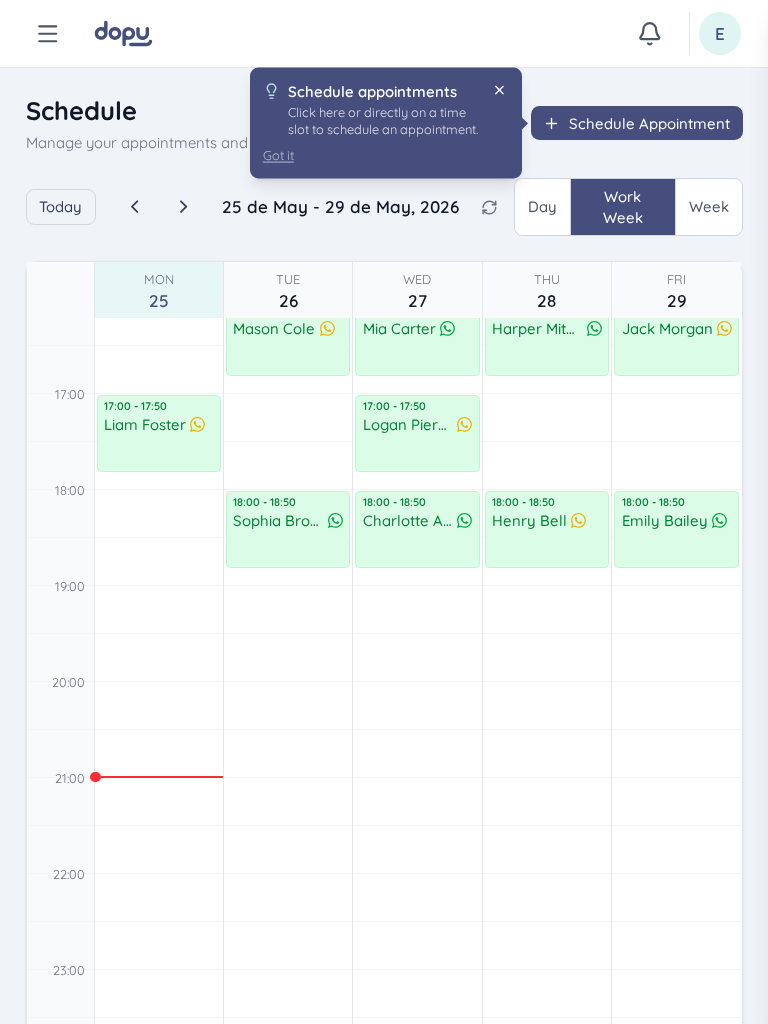Click the lightbulb tip icon

272,91
